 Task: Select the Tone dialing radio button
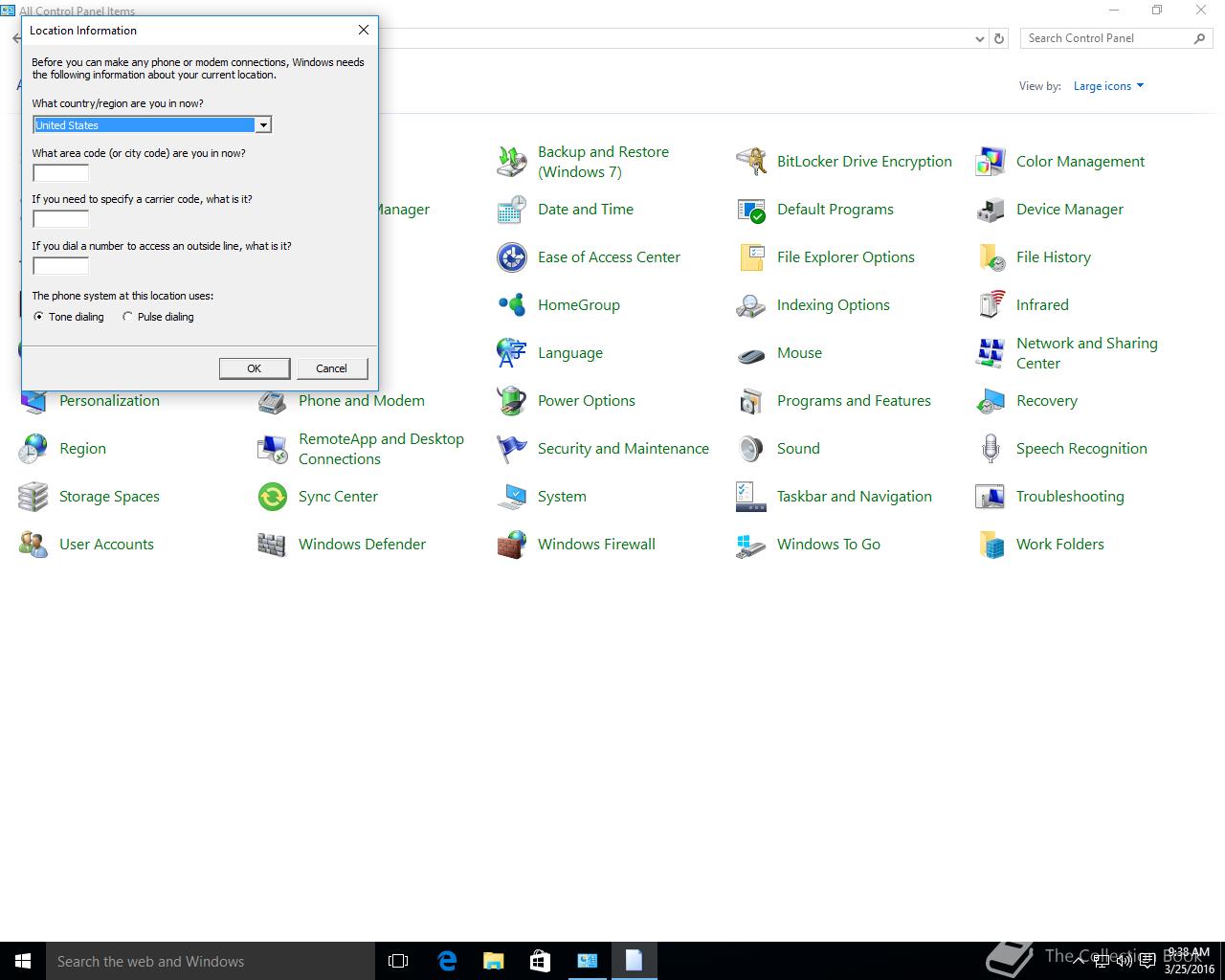point(38,317)
